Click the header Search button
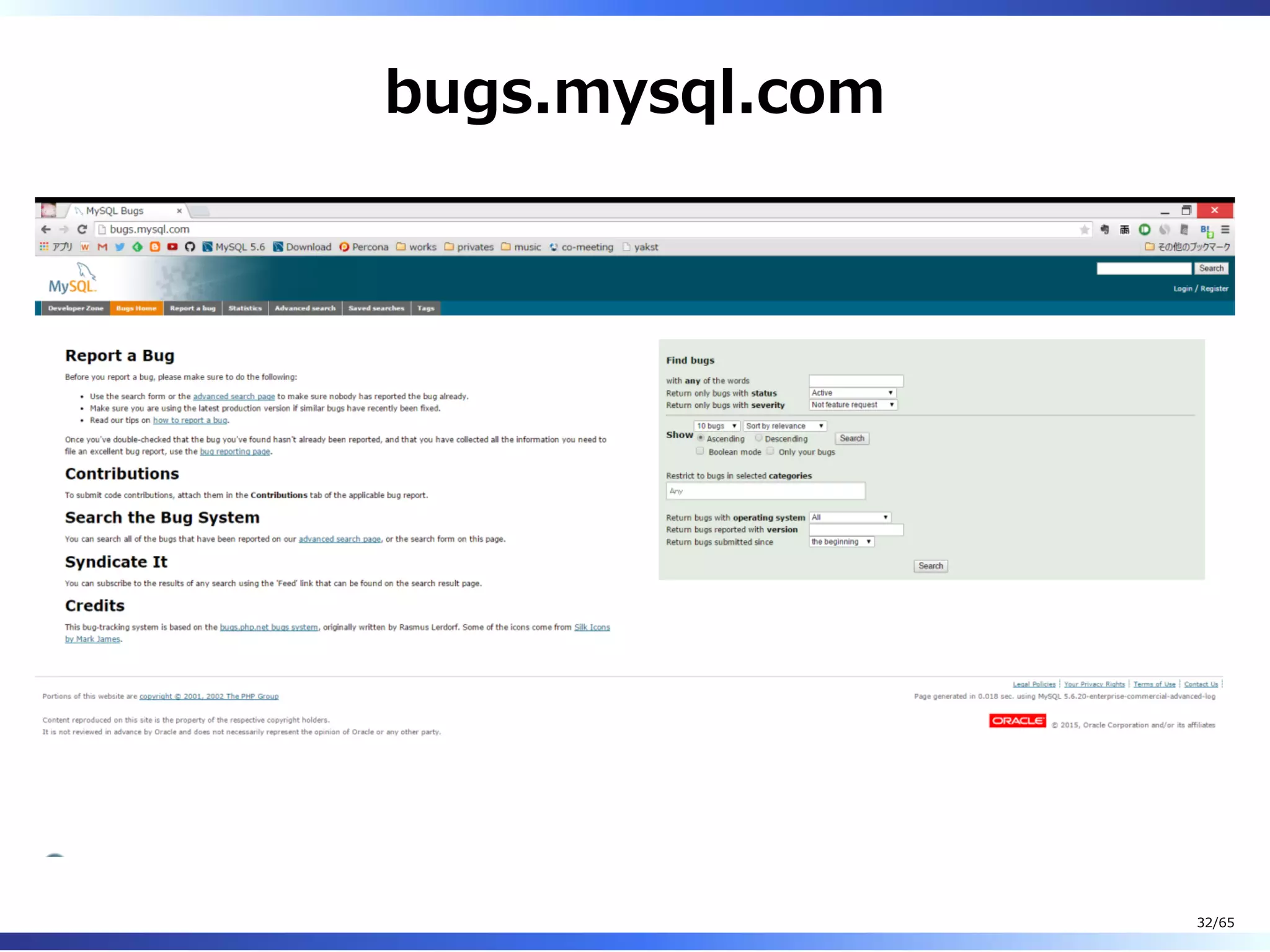The height and width of the screenshot is (952, 1270). (1211, 268)
